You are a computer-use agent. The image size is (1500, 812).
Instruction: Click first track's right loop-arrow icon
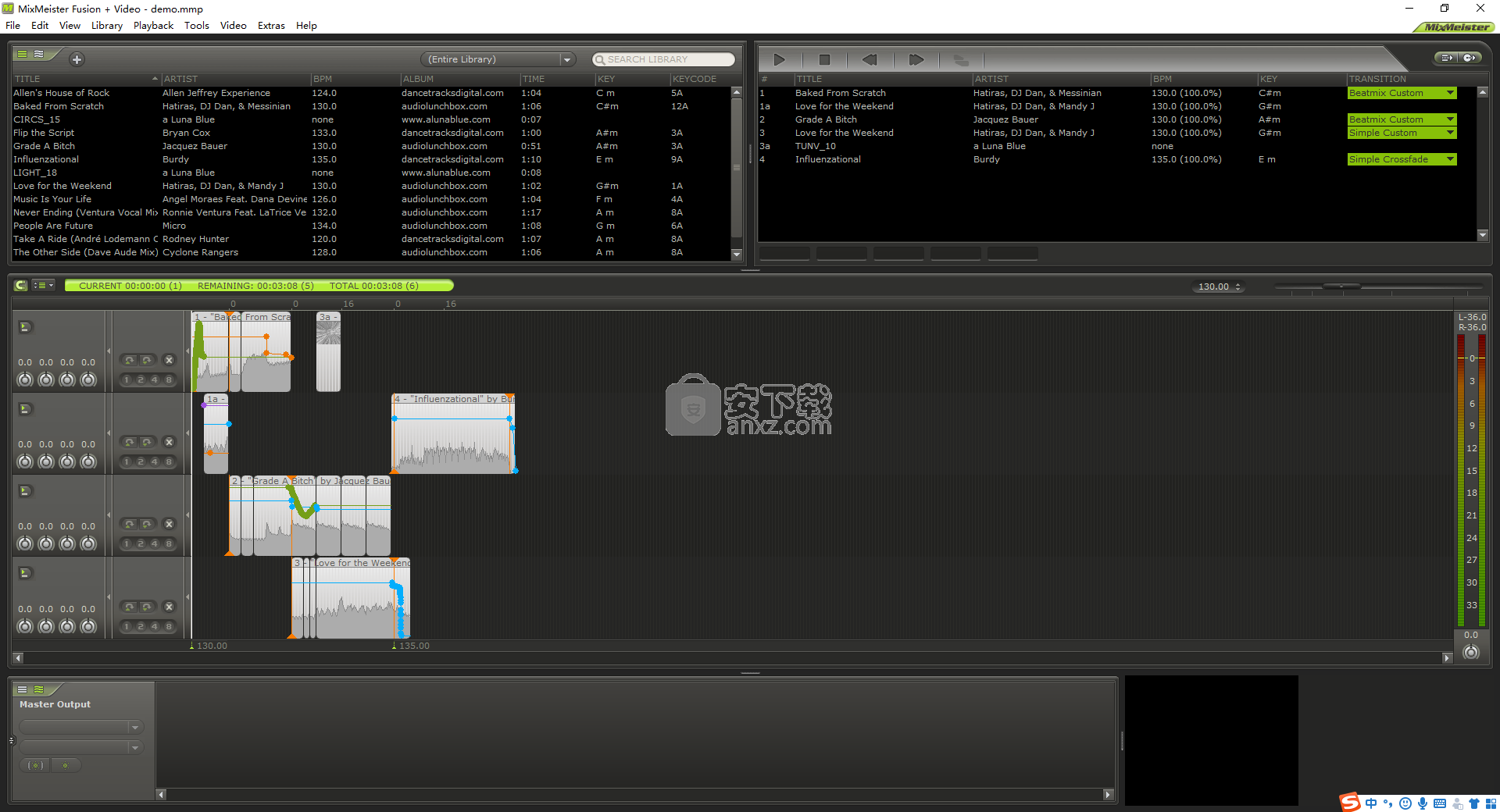click(146, 360)
